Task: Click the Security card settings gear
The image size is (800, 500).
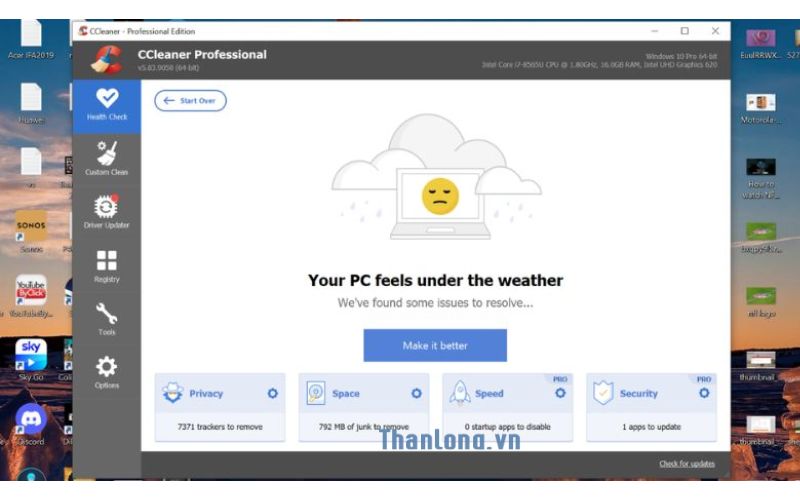Action: pyautogui.click(x=704, y=393)
